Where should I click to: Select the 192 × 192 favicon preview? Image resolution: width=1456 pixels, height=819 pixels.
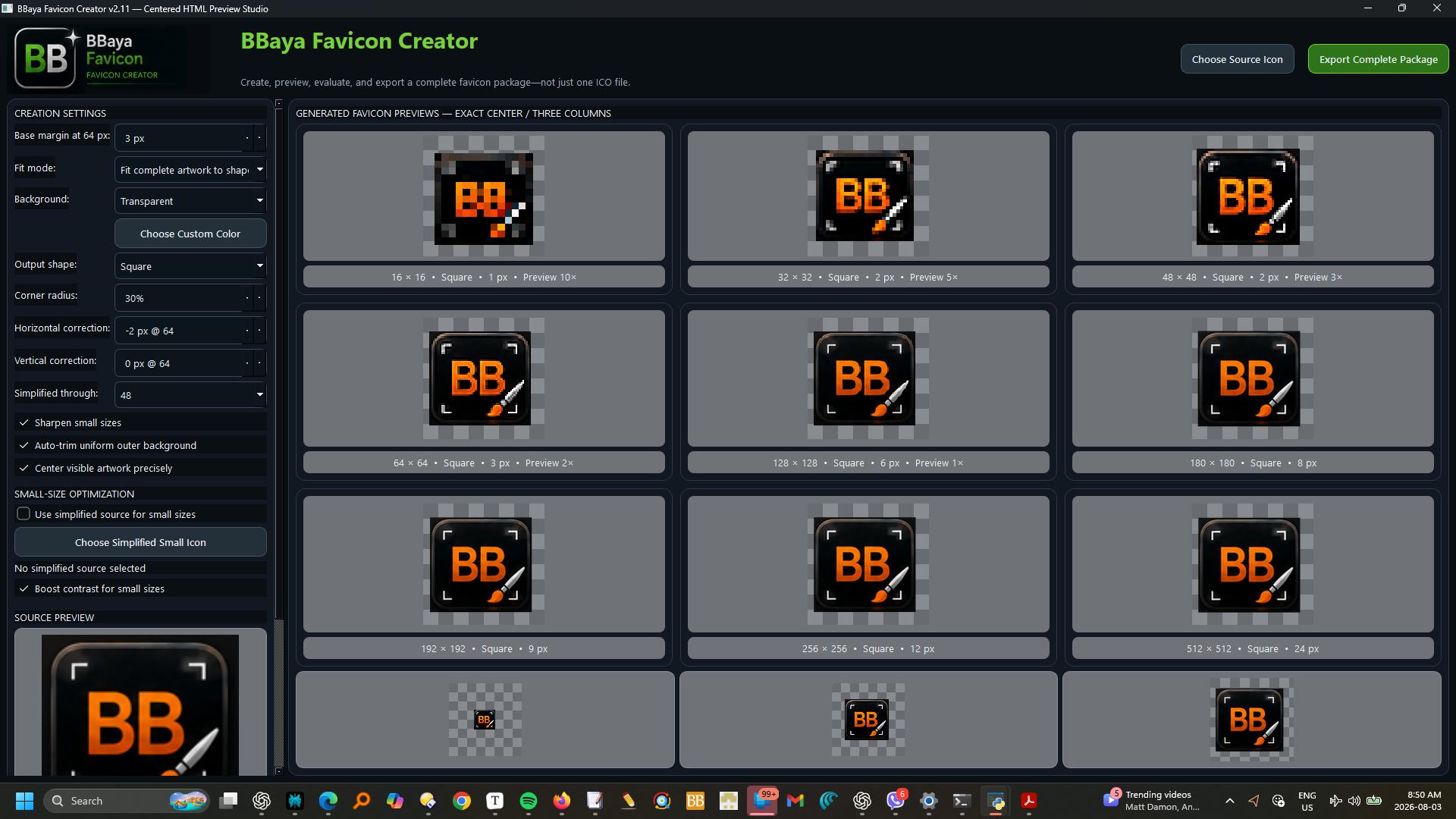[x=484, y=564]
